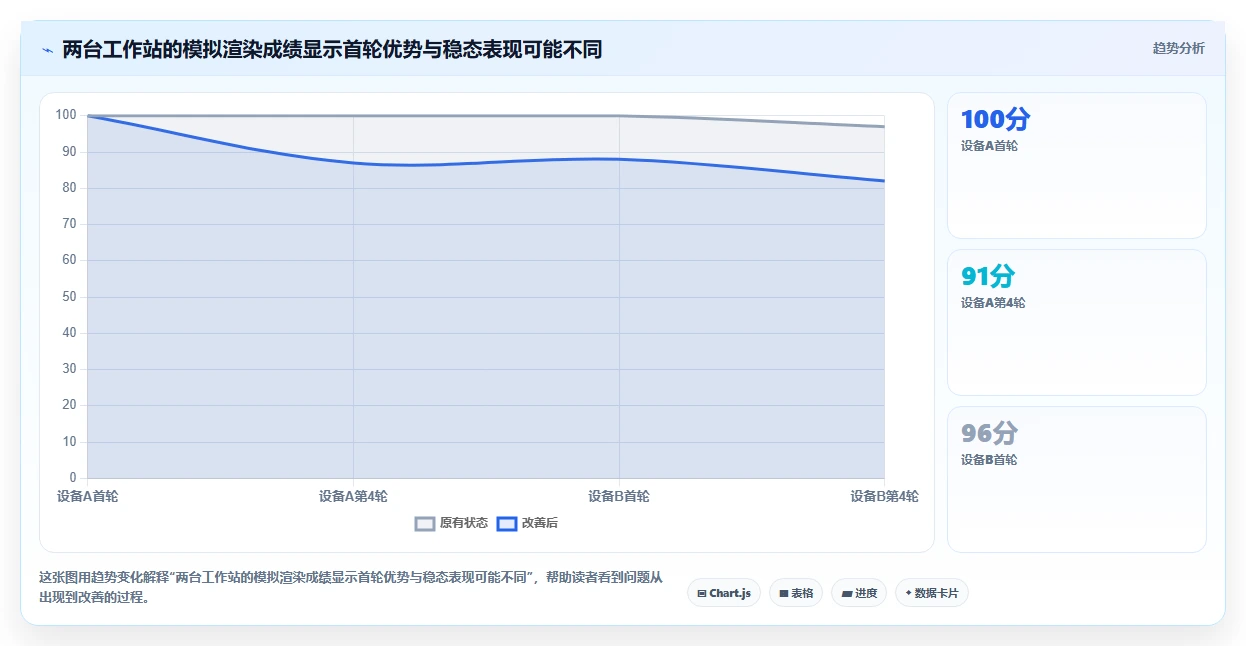Click the y-axis value 30
Screen dimensions: 1246x646
point(69,369)
